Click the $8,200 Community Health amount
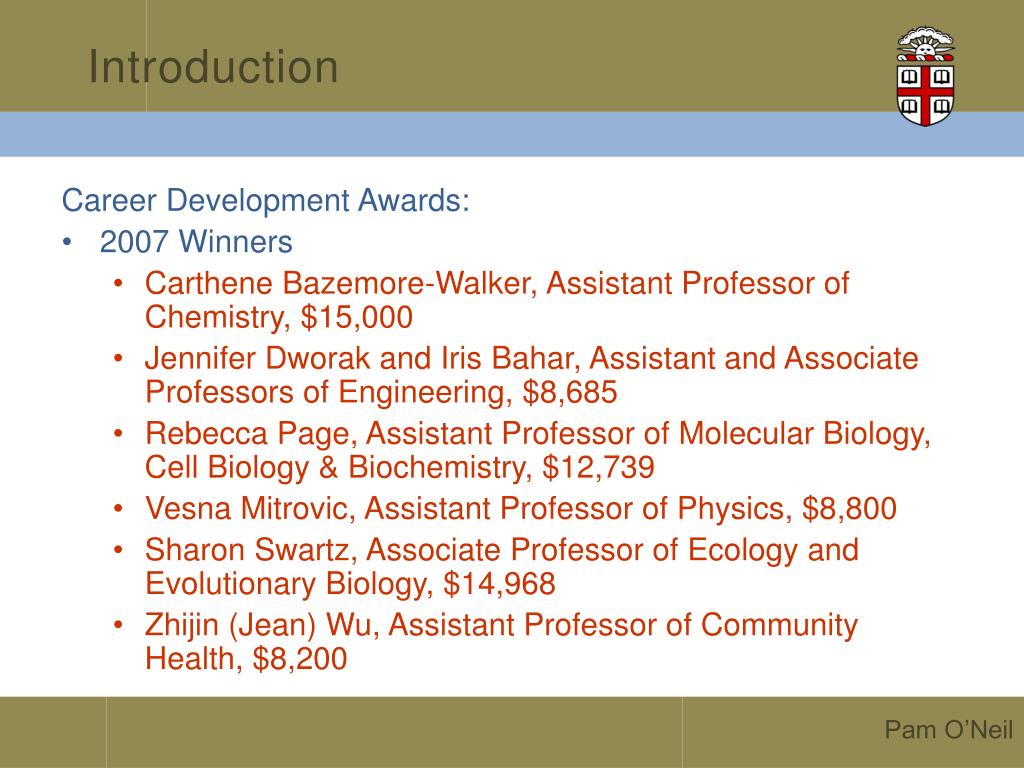Image resolution: width=1024 pixels, height=768 pixels. pos(300,658)
